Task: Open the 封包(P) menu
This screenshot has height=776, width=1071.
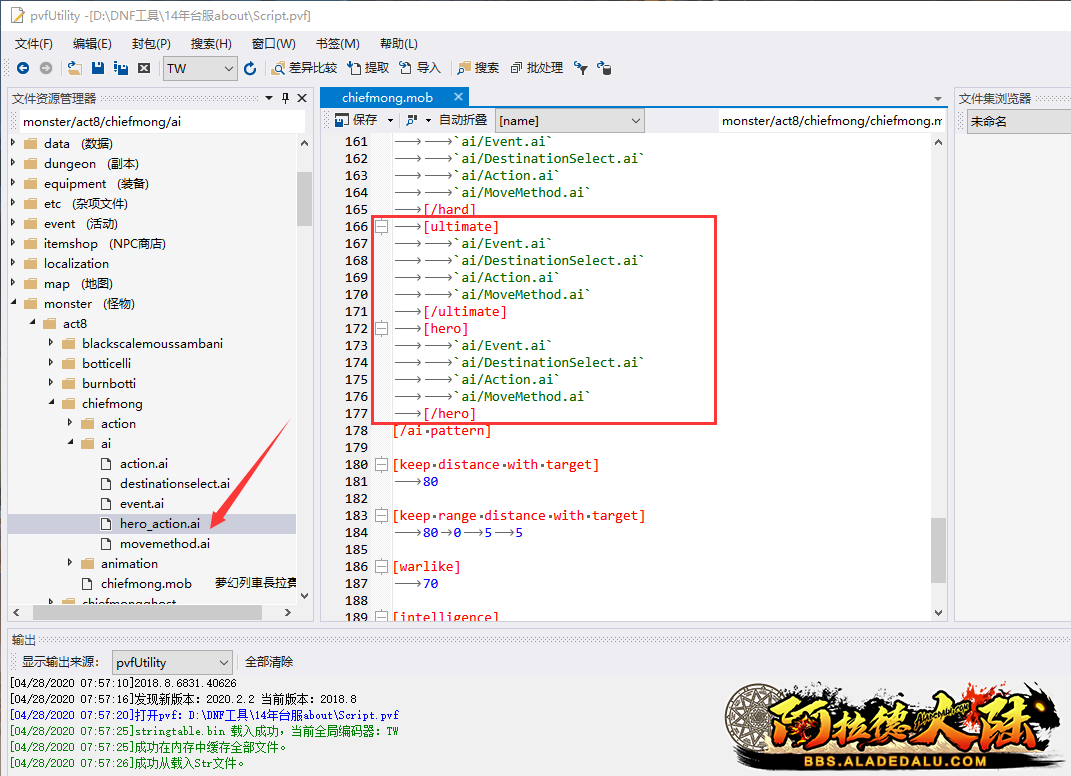Action: tap(151, 44)
